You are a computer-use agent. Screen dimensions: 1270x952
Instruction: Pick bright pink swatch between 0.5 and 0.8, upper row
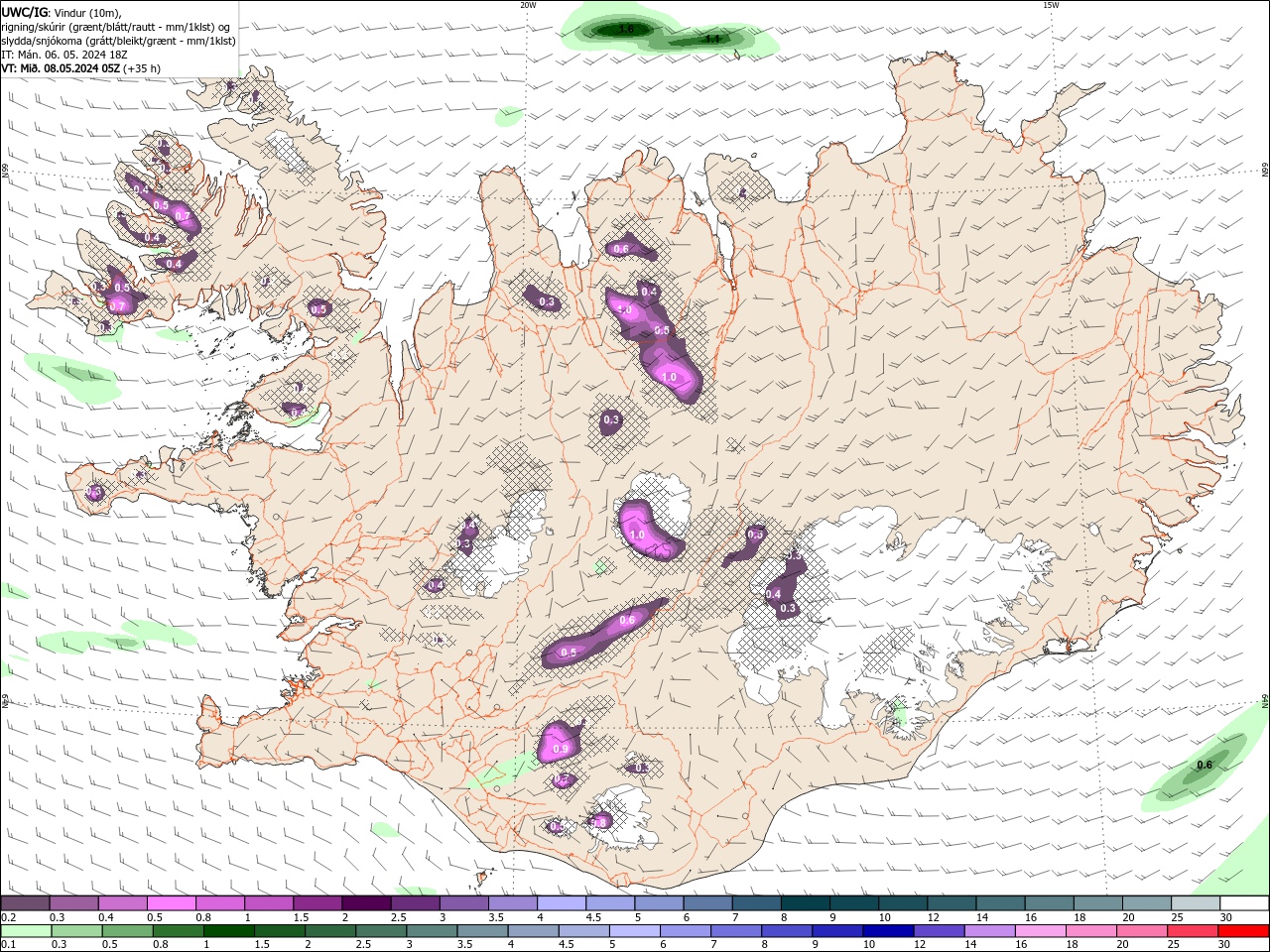171,903
